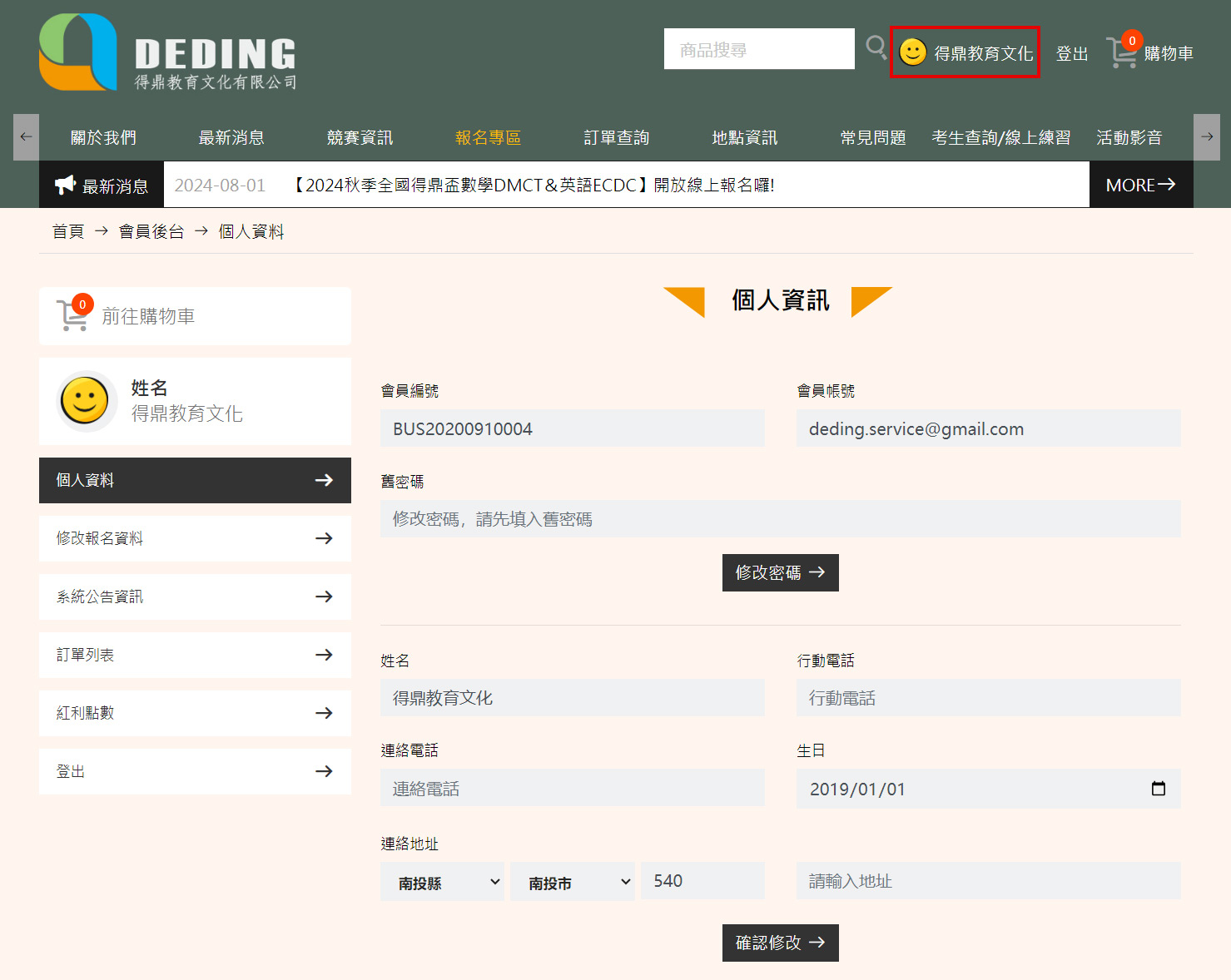1231x980 pixels.
Task: Click MORE news link
Action: point(1140,185)
